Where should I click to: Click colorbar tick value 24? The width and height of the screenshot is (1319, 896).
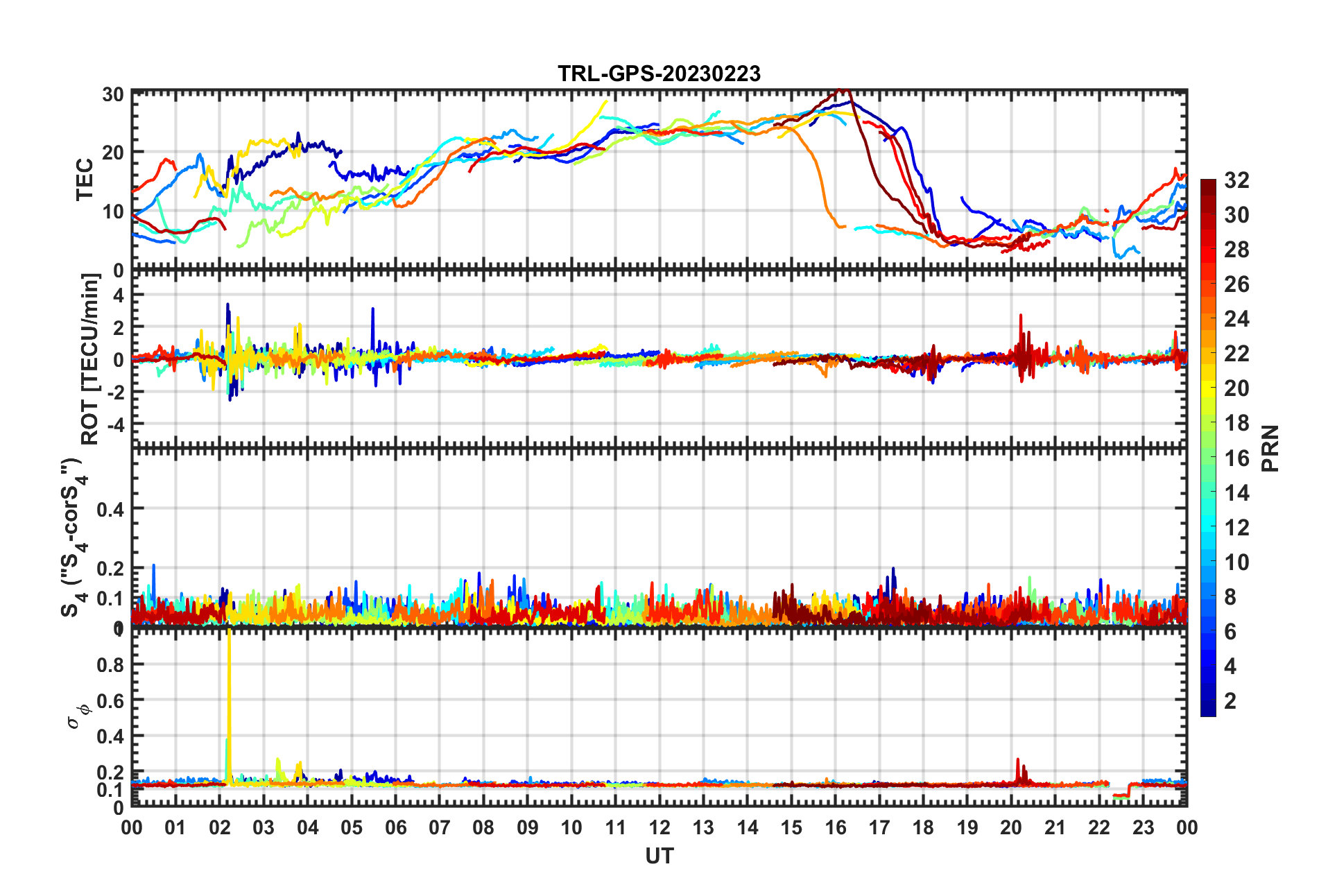[1236, 319]
